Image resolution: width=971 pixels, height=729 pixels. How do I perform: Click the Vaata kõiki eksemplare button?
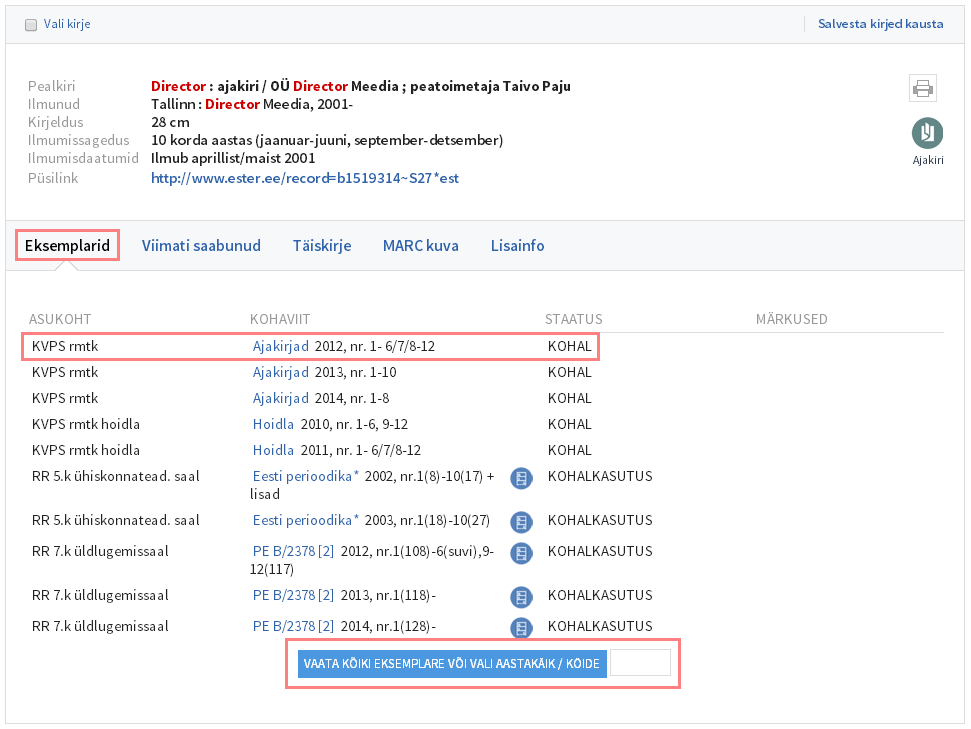point(452,663)
